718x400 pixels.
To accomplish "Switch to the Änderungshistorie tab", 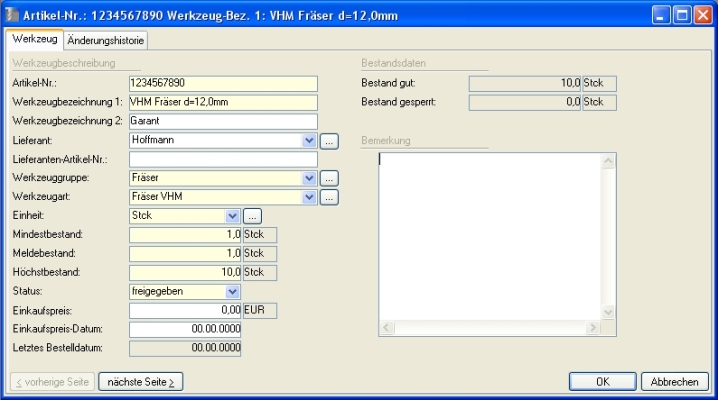I will pos(106,39).
